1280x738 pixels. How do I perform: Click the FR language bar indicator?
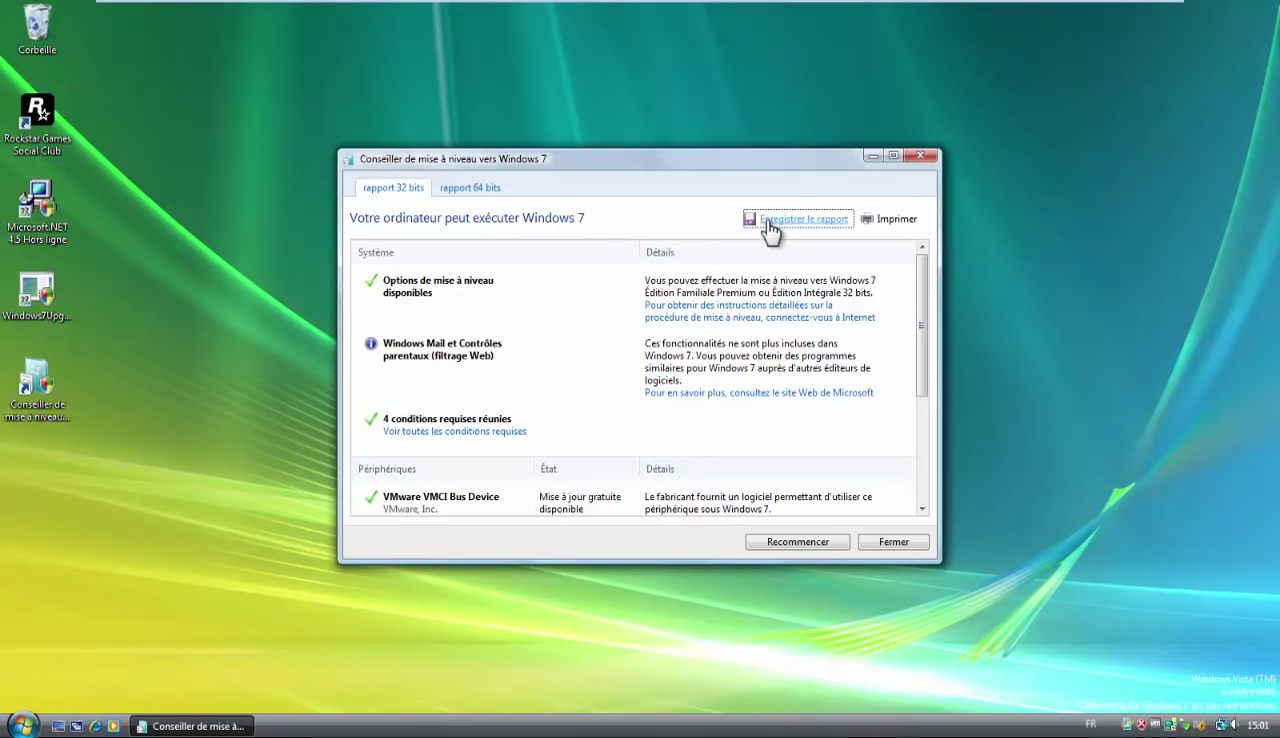[x=1090, y=724]
